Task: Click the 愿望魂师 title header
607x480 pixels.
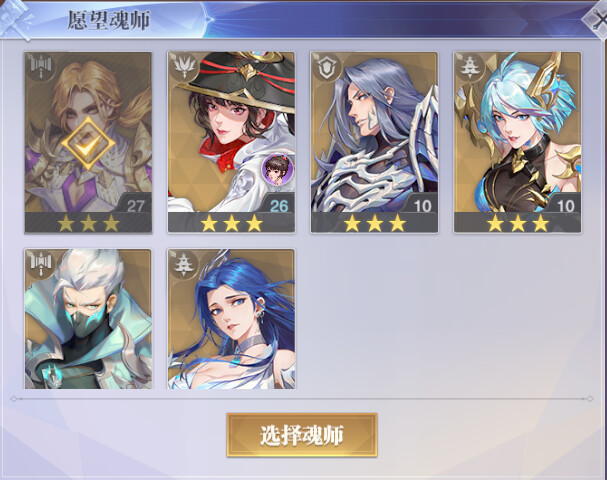Action: 109,20
